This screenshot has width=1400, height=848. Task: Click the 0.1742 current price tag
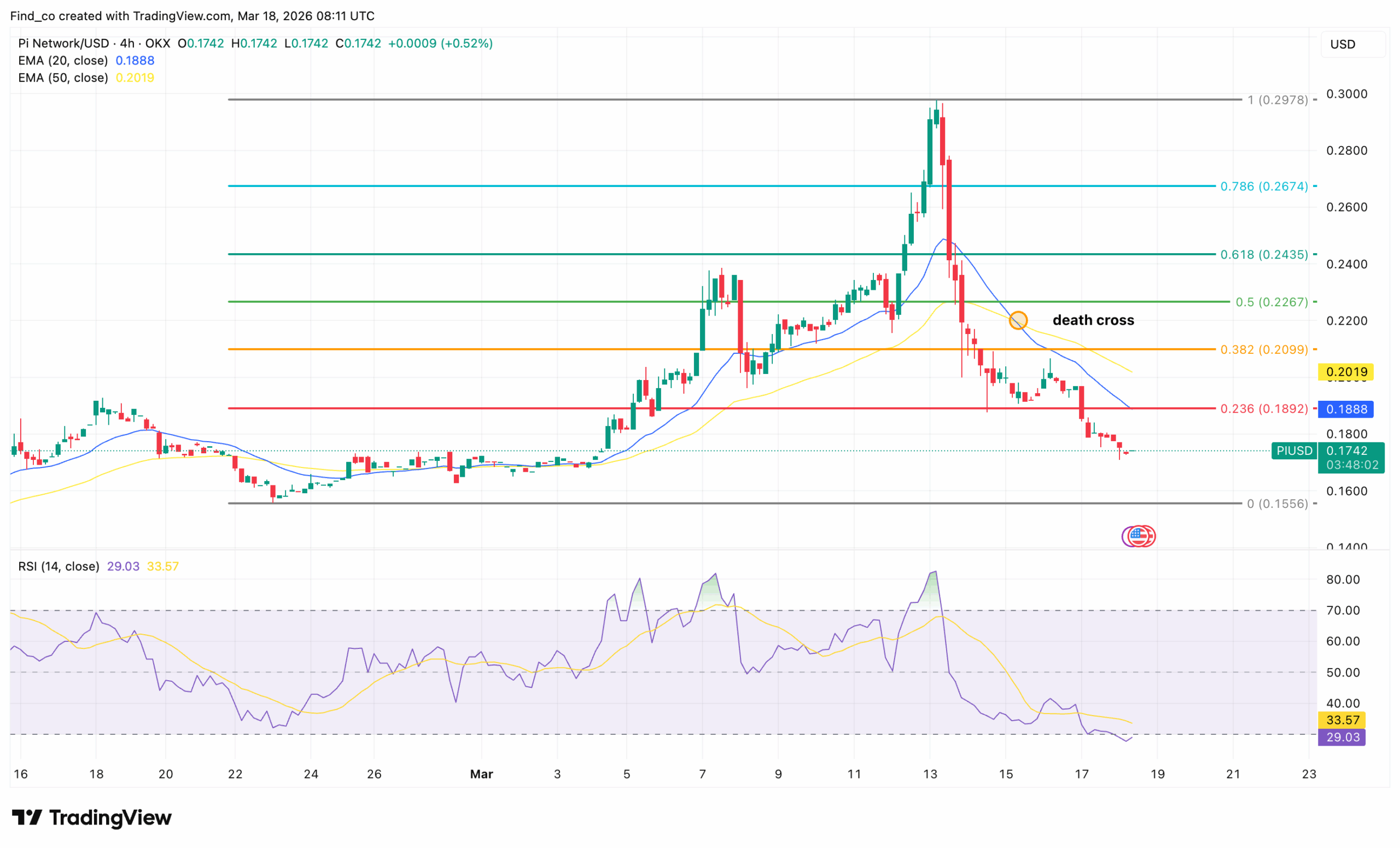(1346, 451)
